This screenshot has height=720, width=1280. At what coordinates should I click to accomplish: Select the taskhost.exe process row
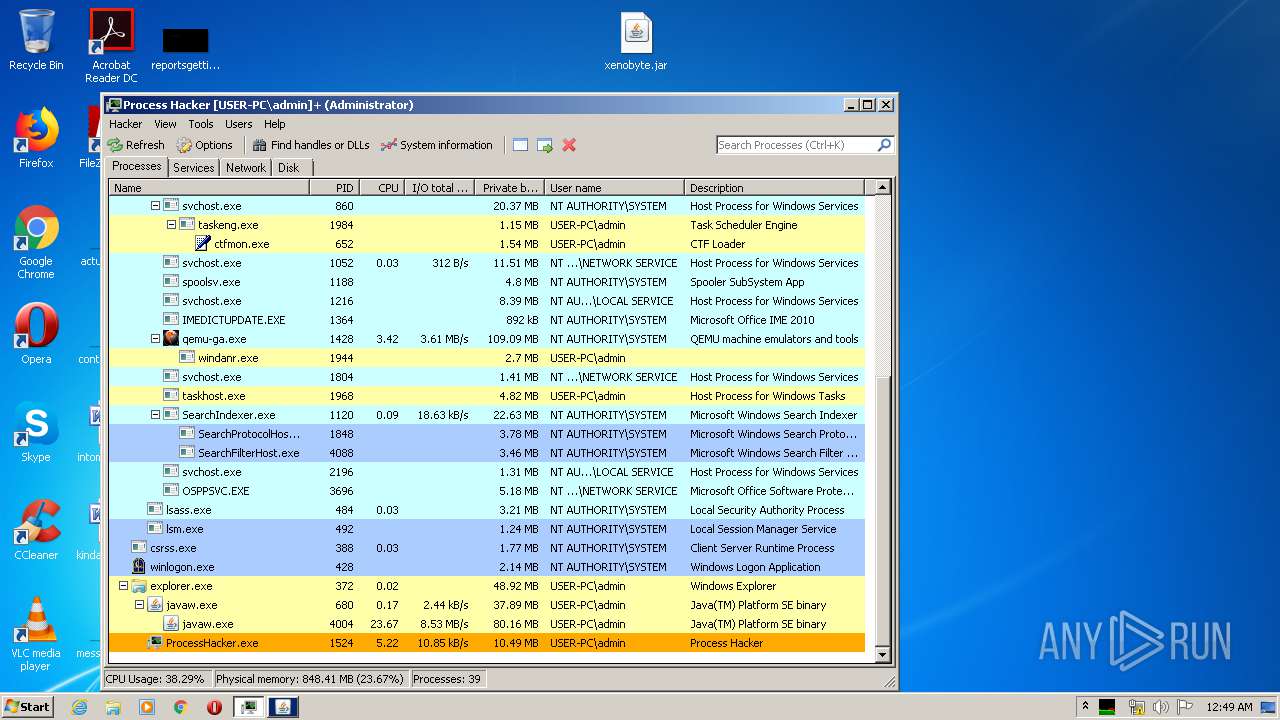(487, 396)
